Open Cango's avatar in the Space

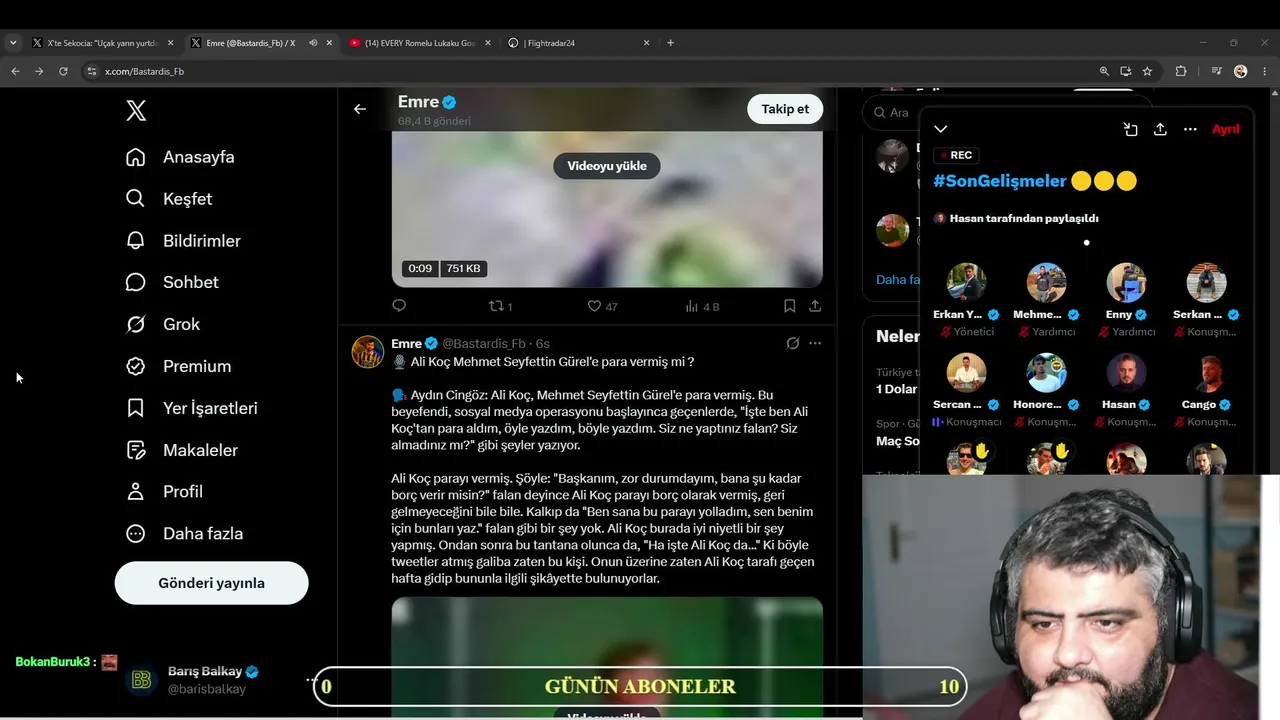(1206, 373)
